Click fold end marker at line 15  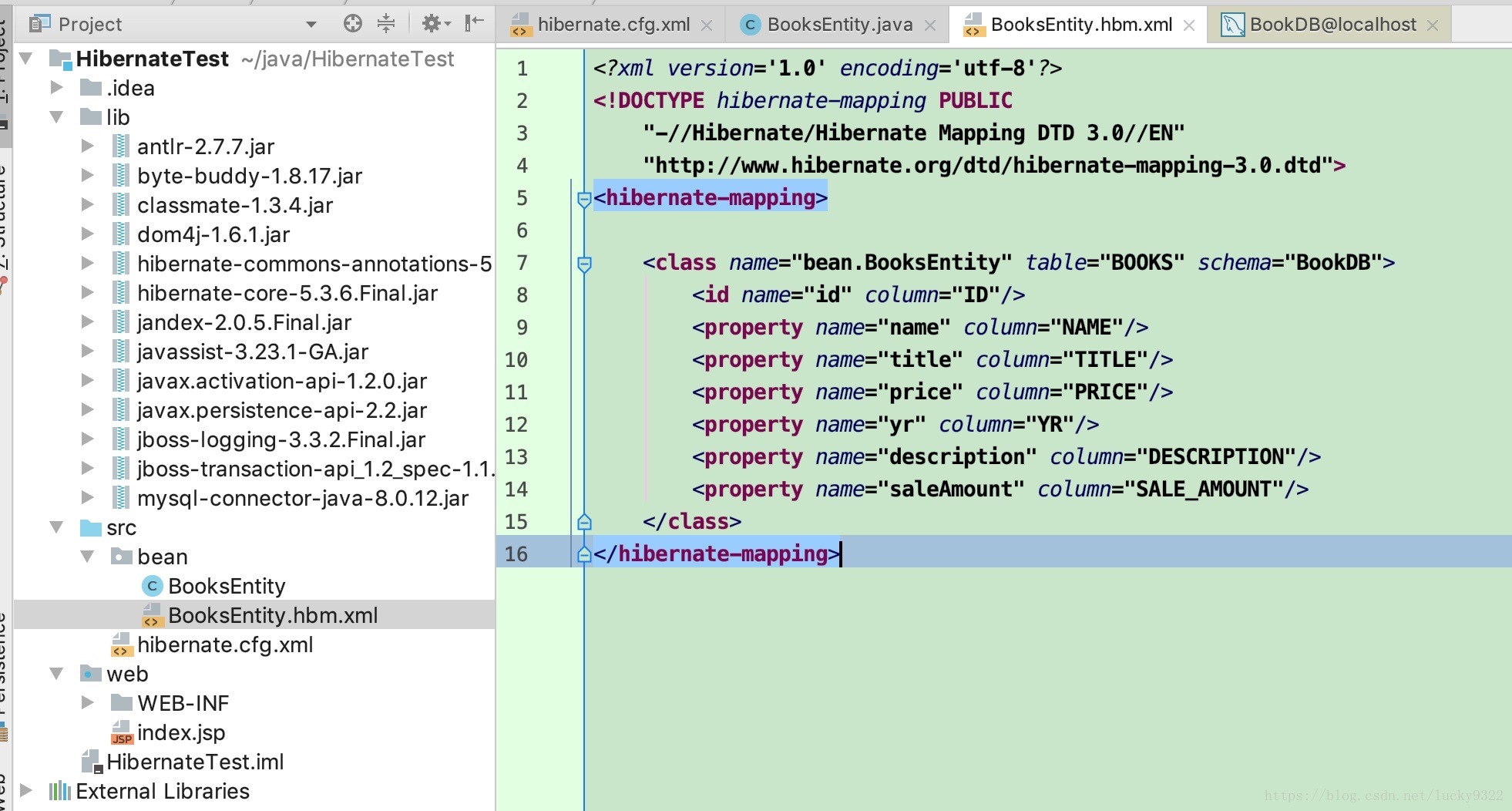pyautogui.click(x=584, y=523)
